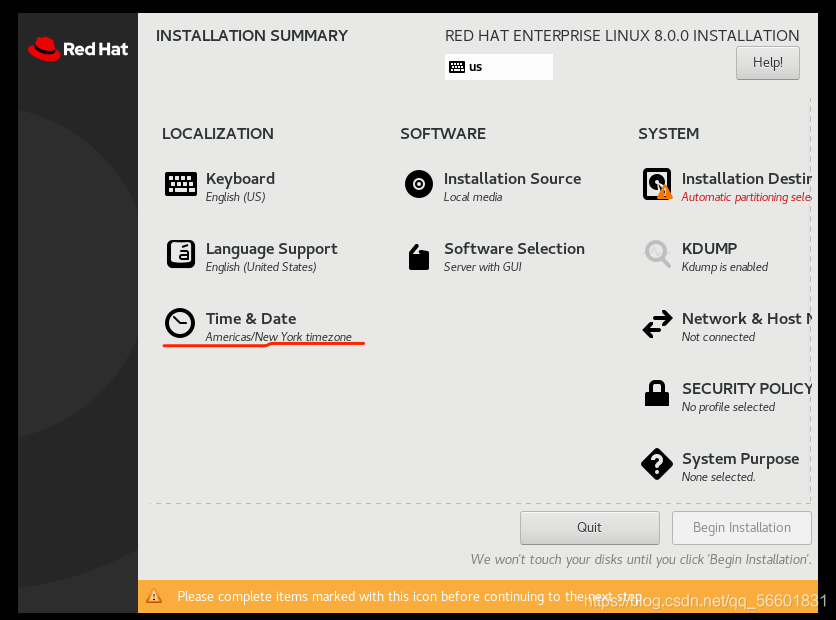This screenshot has height=620, width=836.
Task: Click the Installation Destination disk icon
Action: [x=657, y=184]
